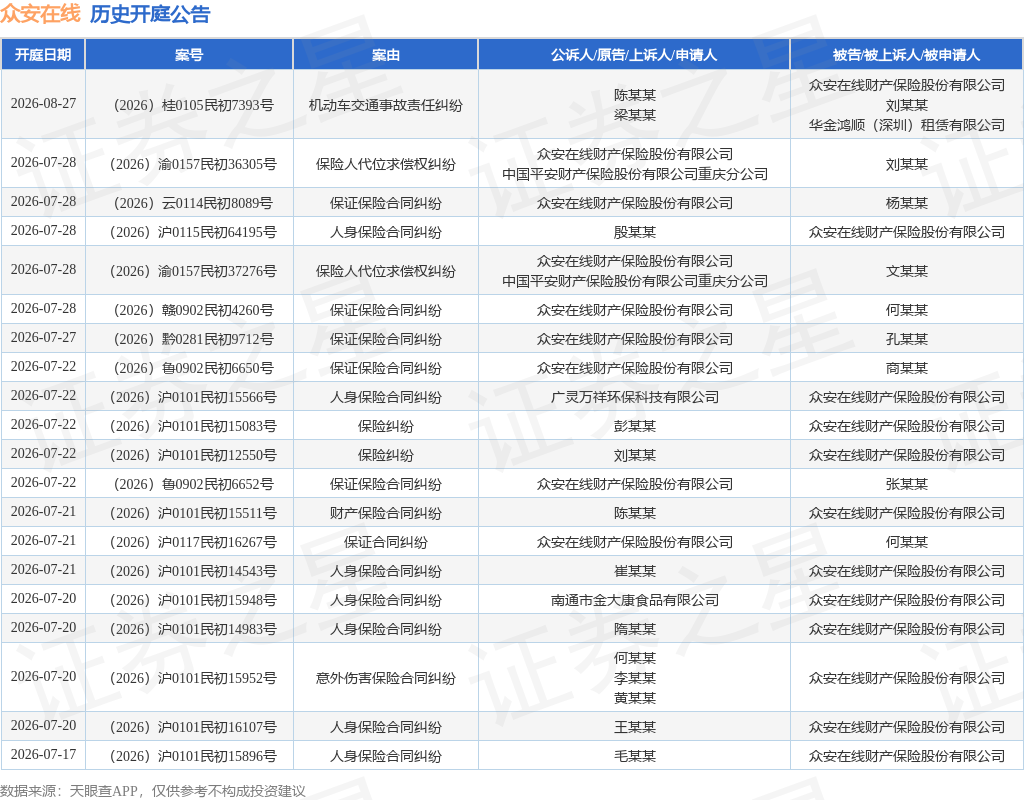Screen dimensions: 1024x800
Task: Select case number 赣0902民初4260号
Action: [193, 310]
